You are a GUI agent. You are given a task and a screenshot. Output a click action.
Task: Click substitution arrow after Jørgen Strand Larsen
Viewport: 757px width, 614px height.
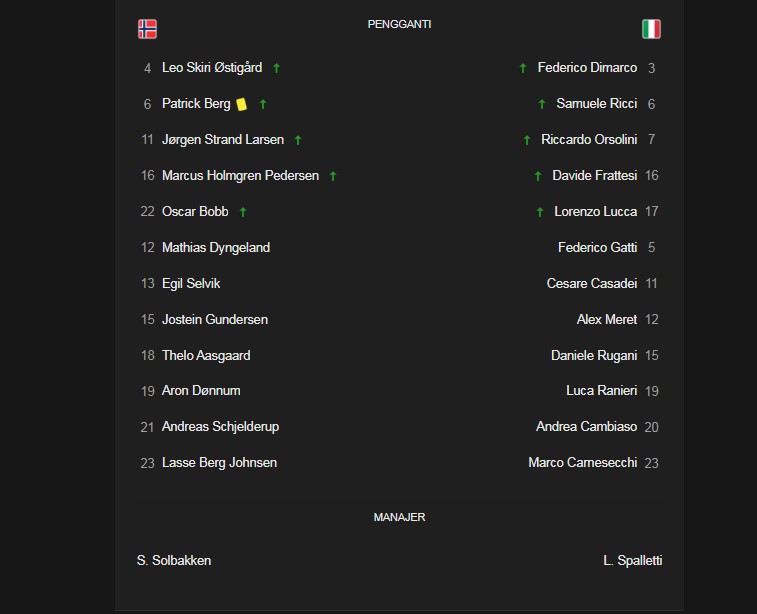coord(298,140)
